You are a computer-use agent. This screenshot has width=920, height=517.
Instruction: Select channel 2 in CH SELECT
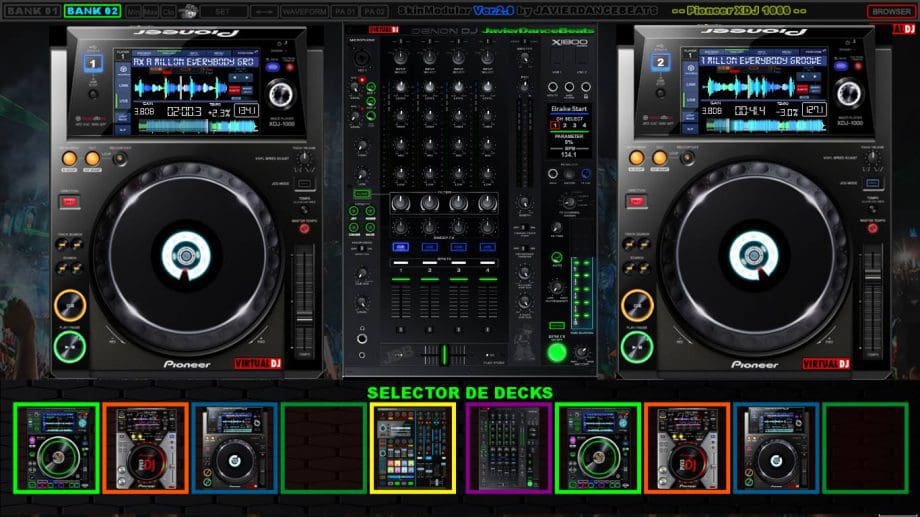pyautogui.click(x=565, y=125)
